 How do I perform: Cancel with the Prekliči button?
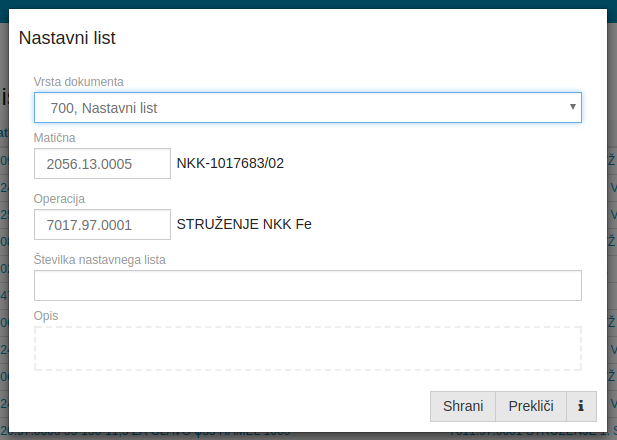tap(530, 406)
